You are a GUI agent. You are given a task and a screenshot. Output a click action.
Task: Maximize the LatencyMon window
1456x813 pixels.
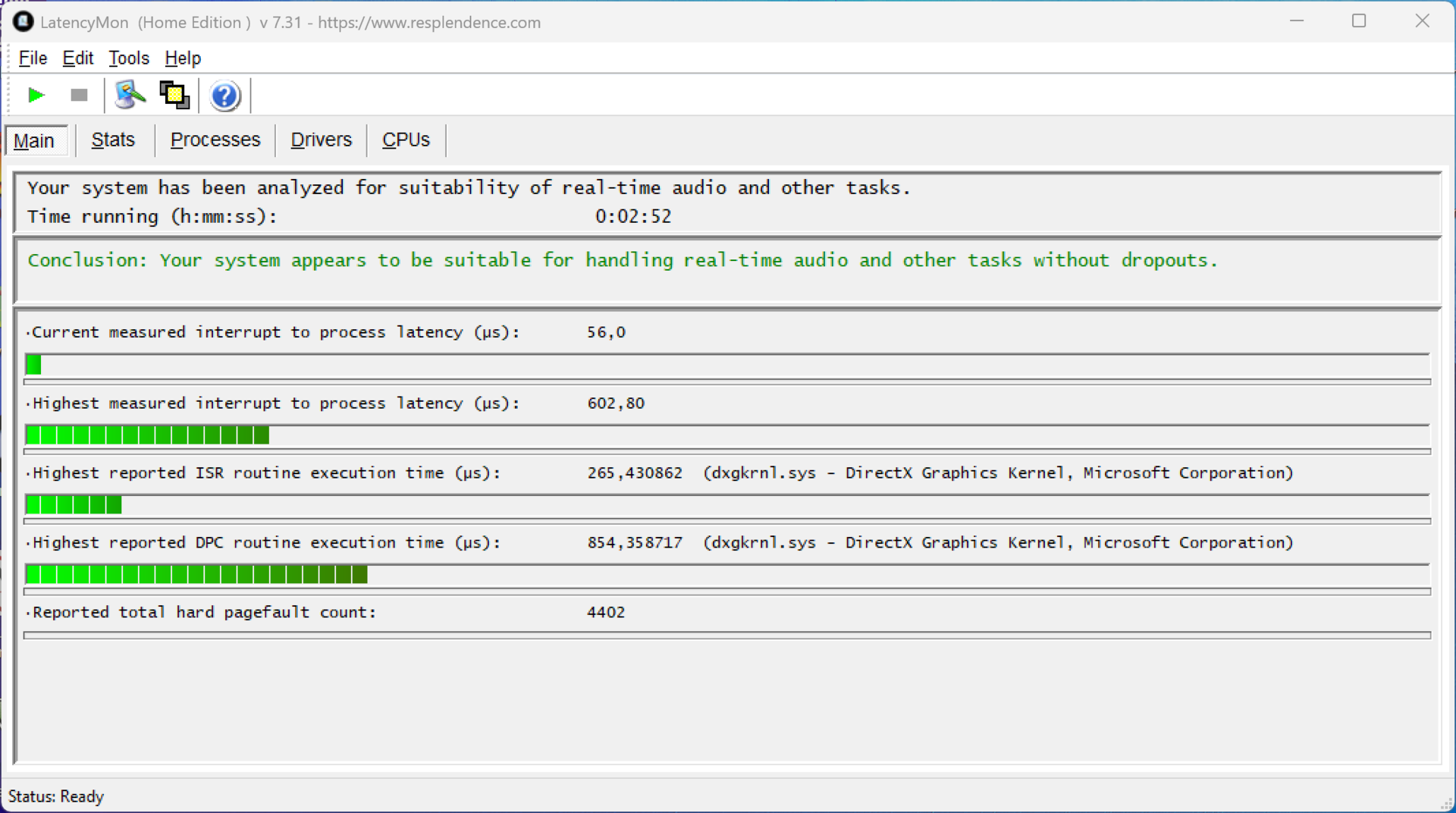coord(1359,21)
